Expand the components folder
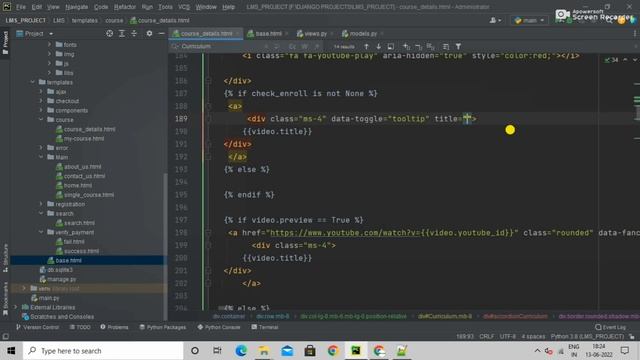Image resolution: width=640 pixels, height=360 pixels. tap(41, 110)
